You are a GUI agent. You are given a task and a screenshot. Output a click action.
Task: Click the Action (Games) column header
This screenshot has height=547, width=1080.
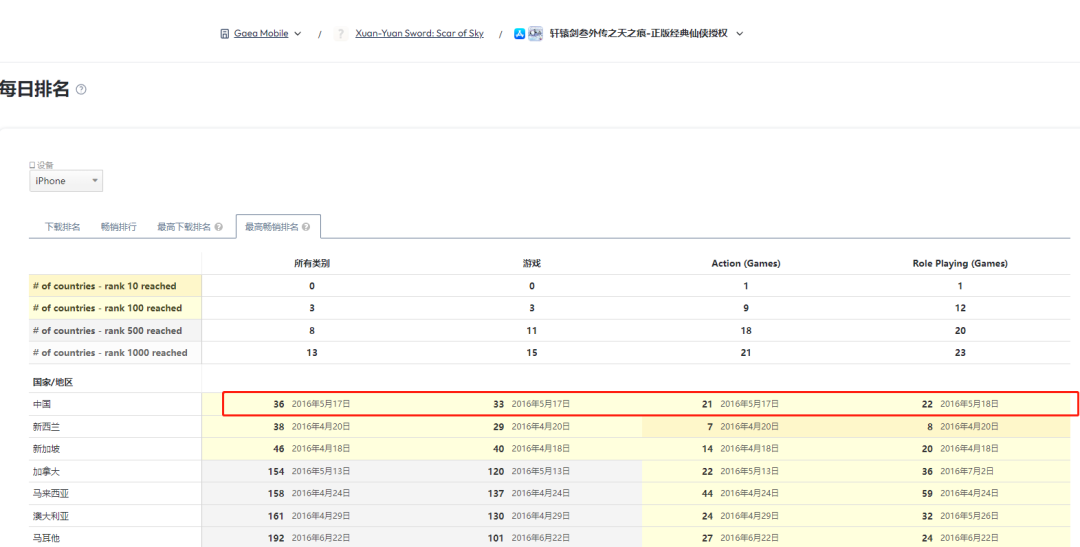746,263
